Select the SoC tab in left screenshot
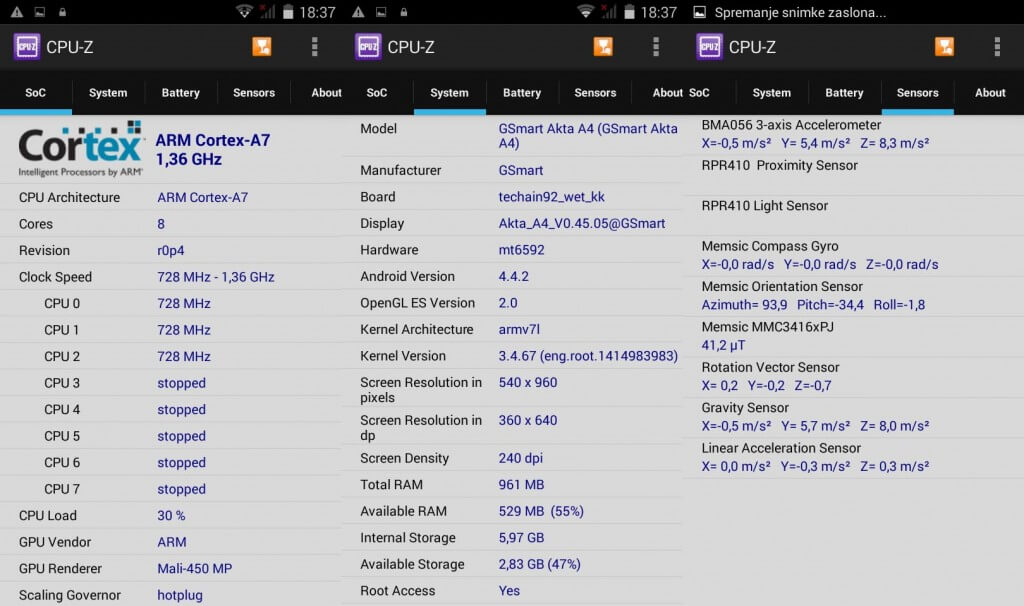Image resolution: width=1024 pixels, height=606 pixels. tap(35, 93)
